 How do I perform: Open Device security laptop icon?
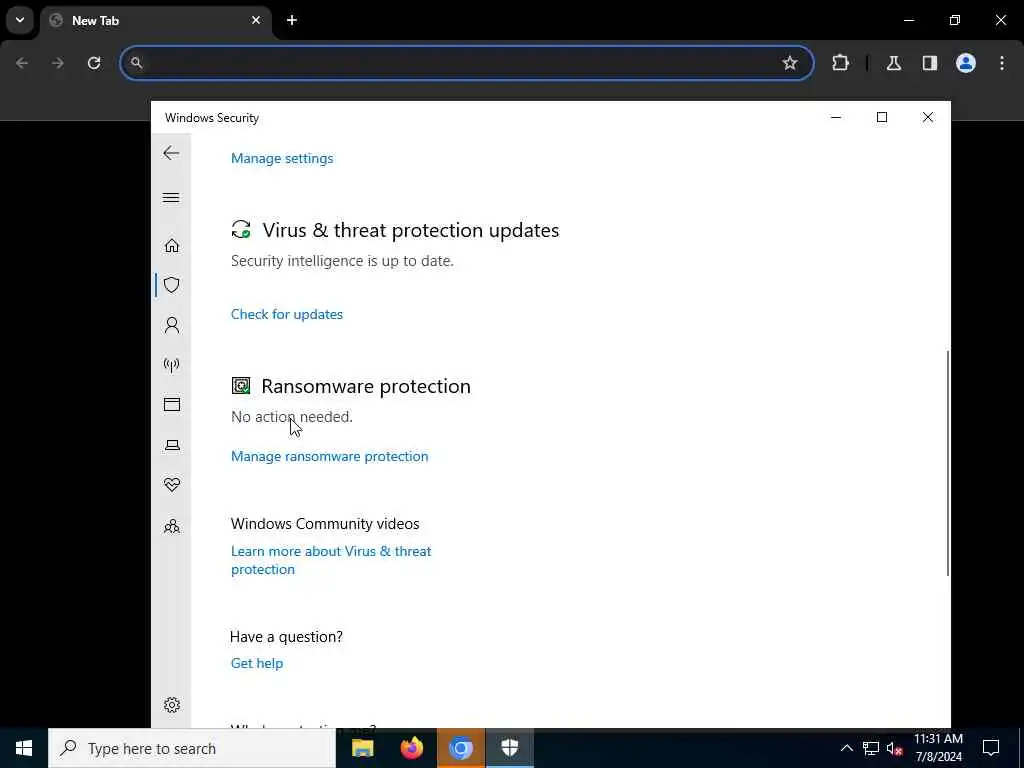point(172,445)
